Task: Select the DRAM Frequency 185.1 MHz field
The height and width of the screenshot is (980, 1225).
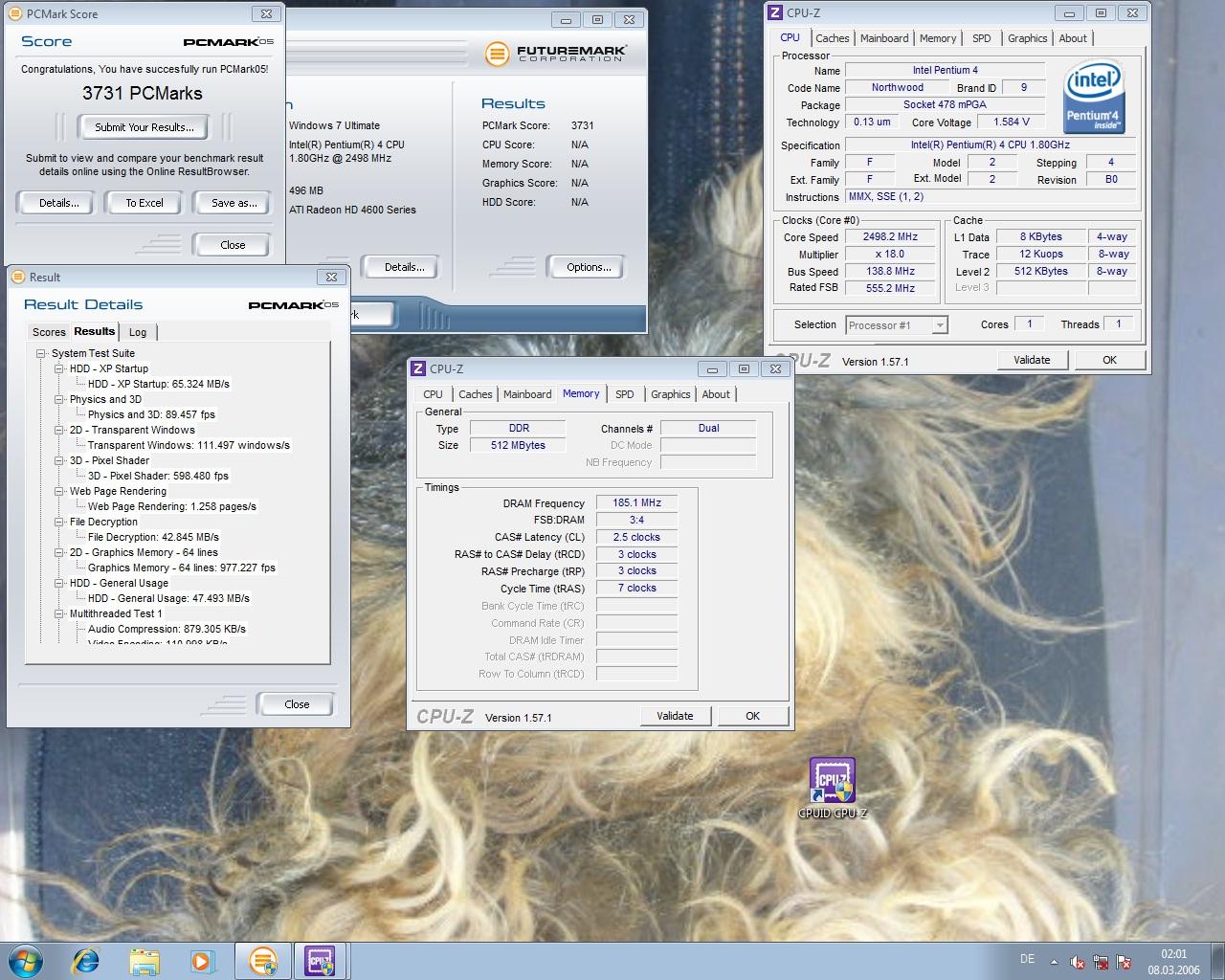Action: (636, 502)
